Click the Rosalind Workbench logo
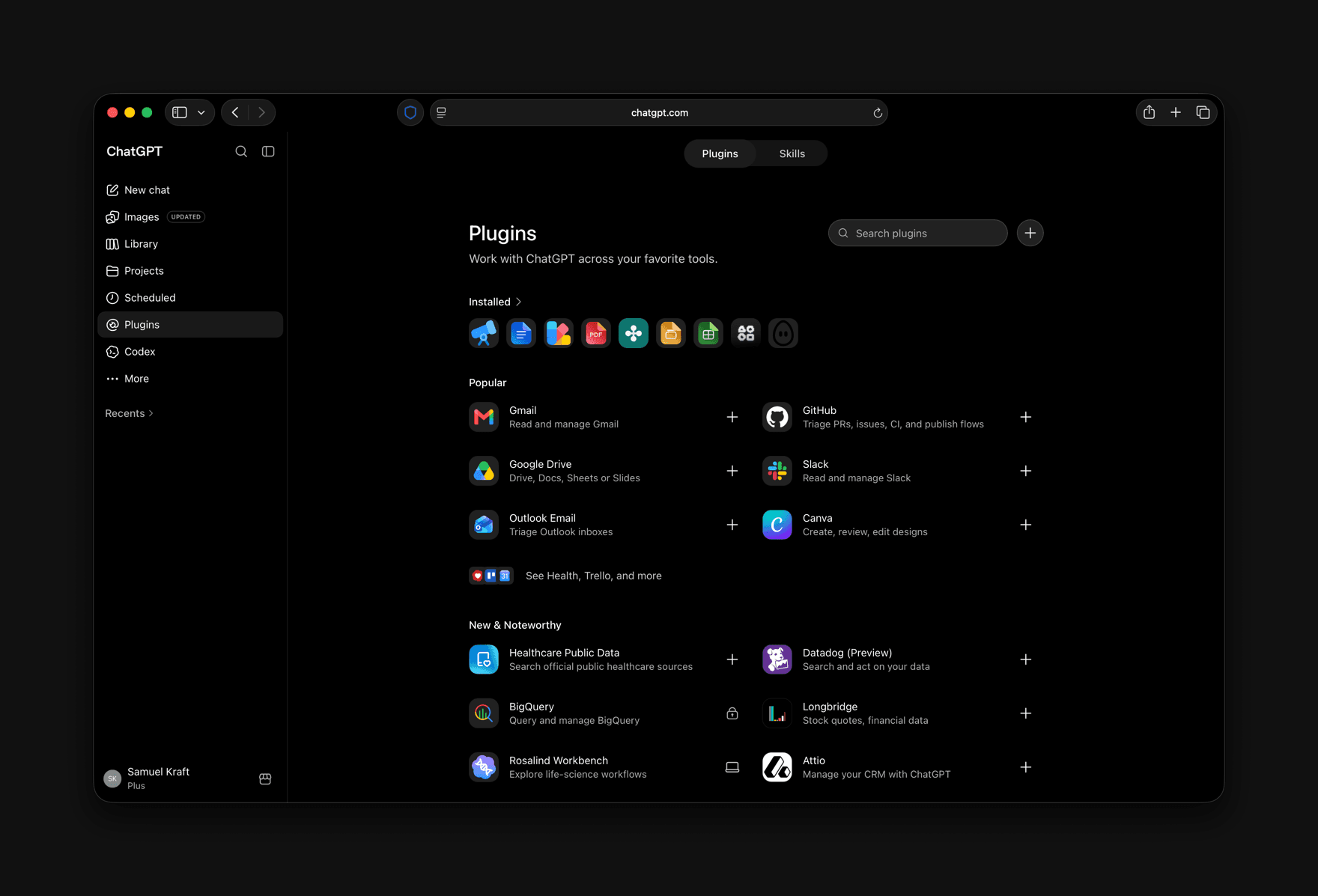The width and height of the screenshot is (1318, 896). pos(484,767)
